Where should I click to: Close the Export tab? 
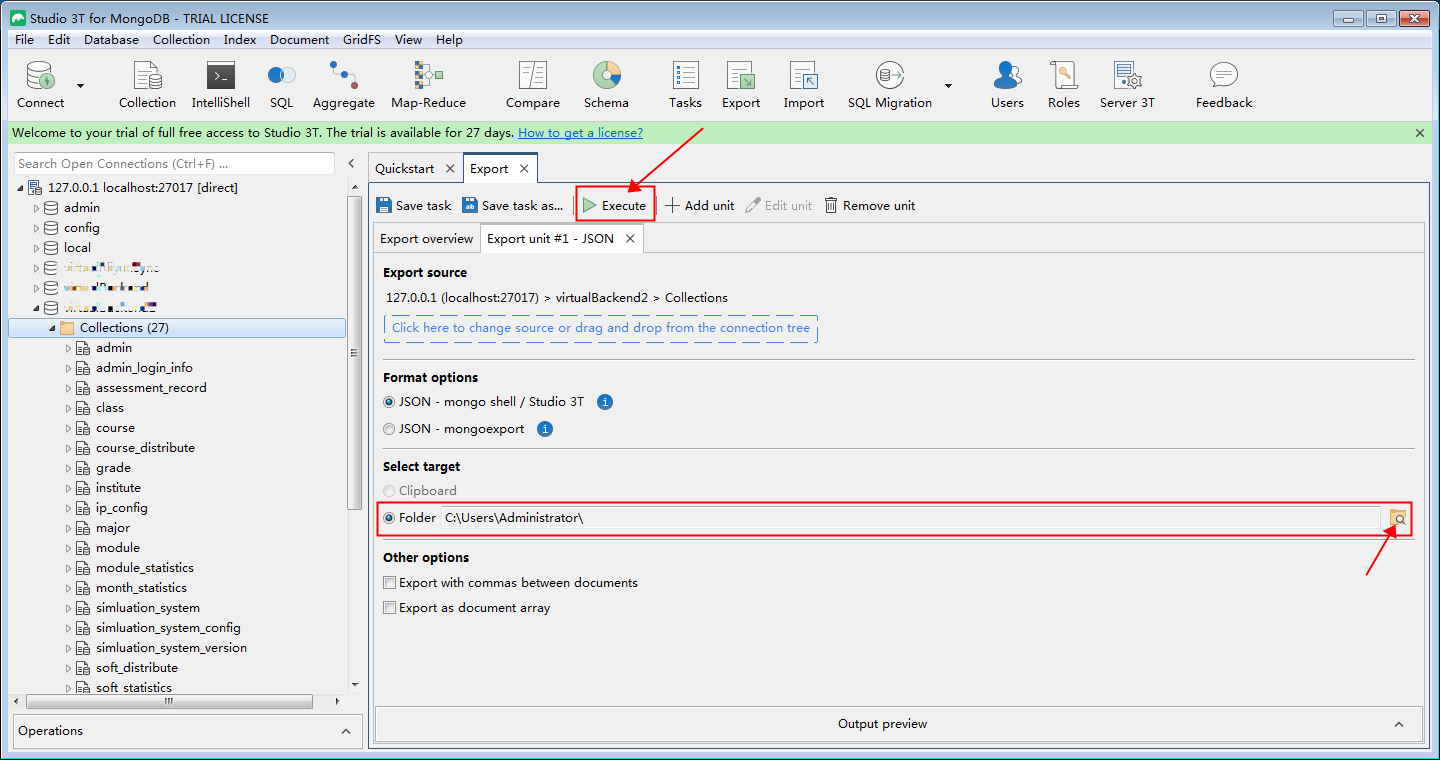(524, 169)
